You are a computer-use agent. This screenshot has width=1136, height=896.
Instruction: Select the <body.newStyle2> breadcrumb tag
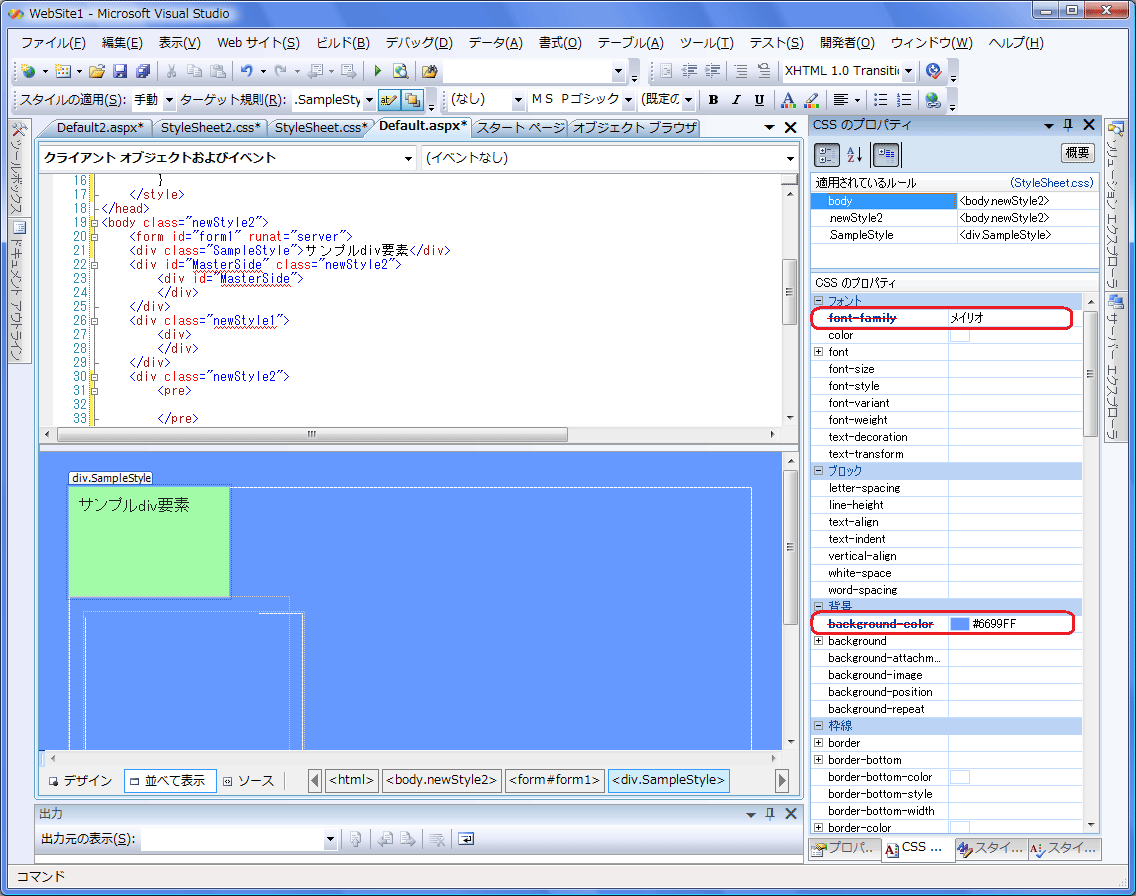pyautogui.click(x=441, y=780)
